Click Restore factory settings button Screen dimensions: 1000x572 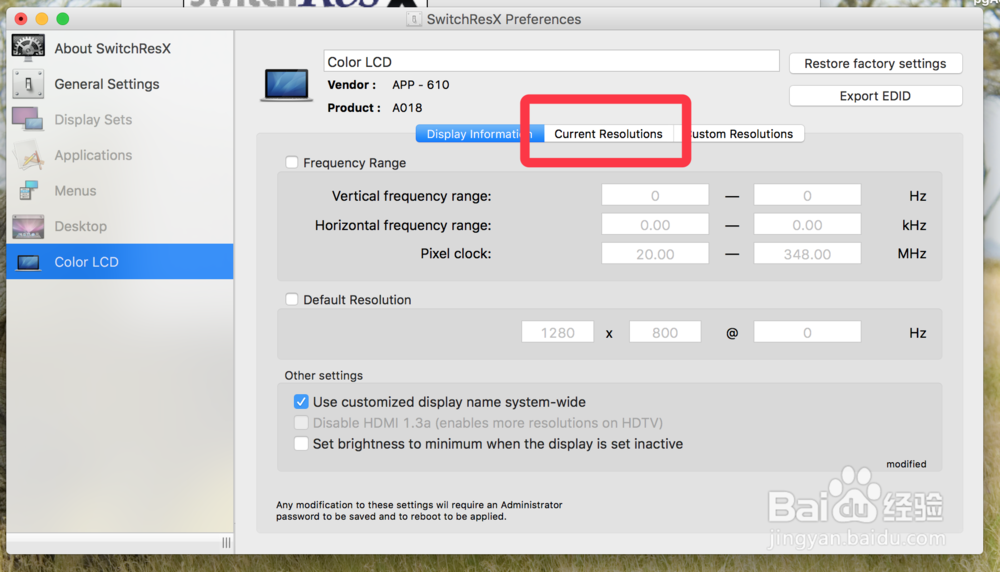pyautogui.click(x=875, y=63)
